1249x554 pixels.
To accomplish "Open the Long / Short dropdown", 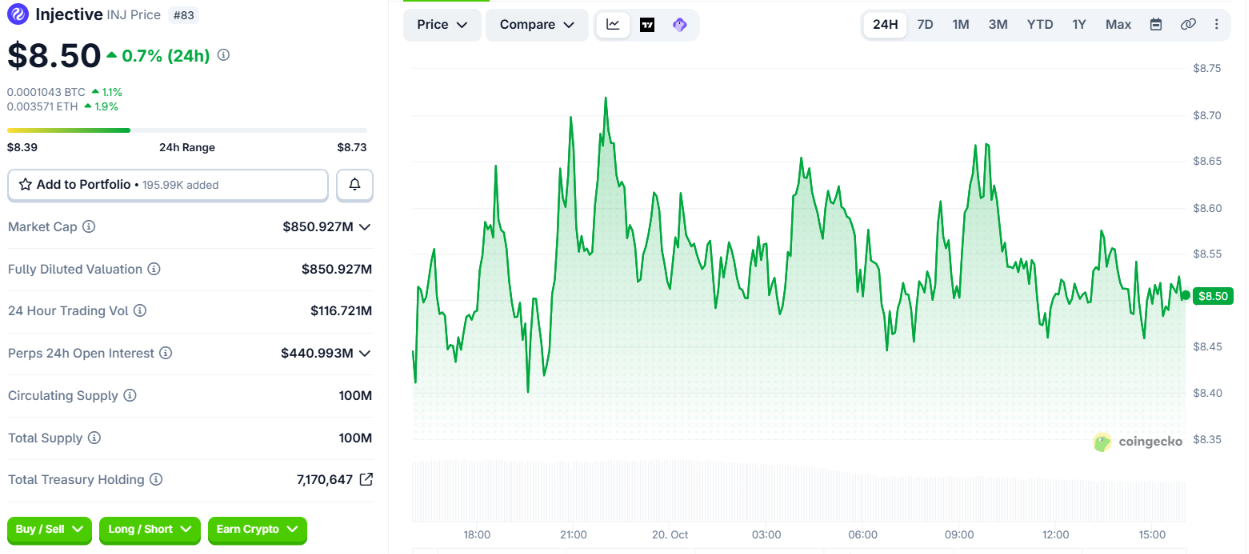I will (150, 530).
